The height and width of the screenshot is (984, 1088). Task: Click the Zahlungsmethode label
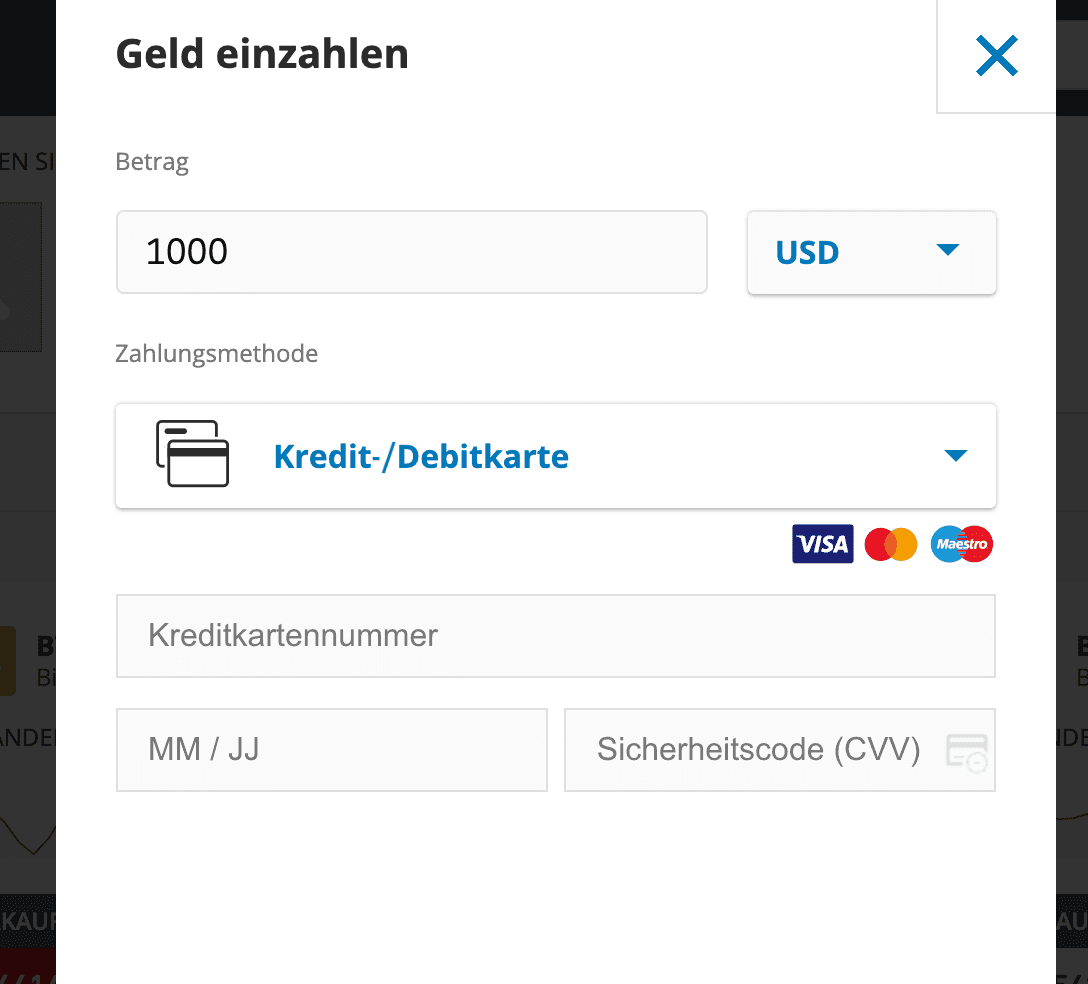point(217,354)
